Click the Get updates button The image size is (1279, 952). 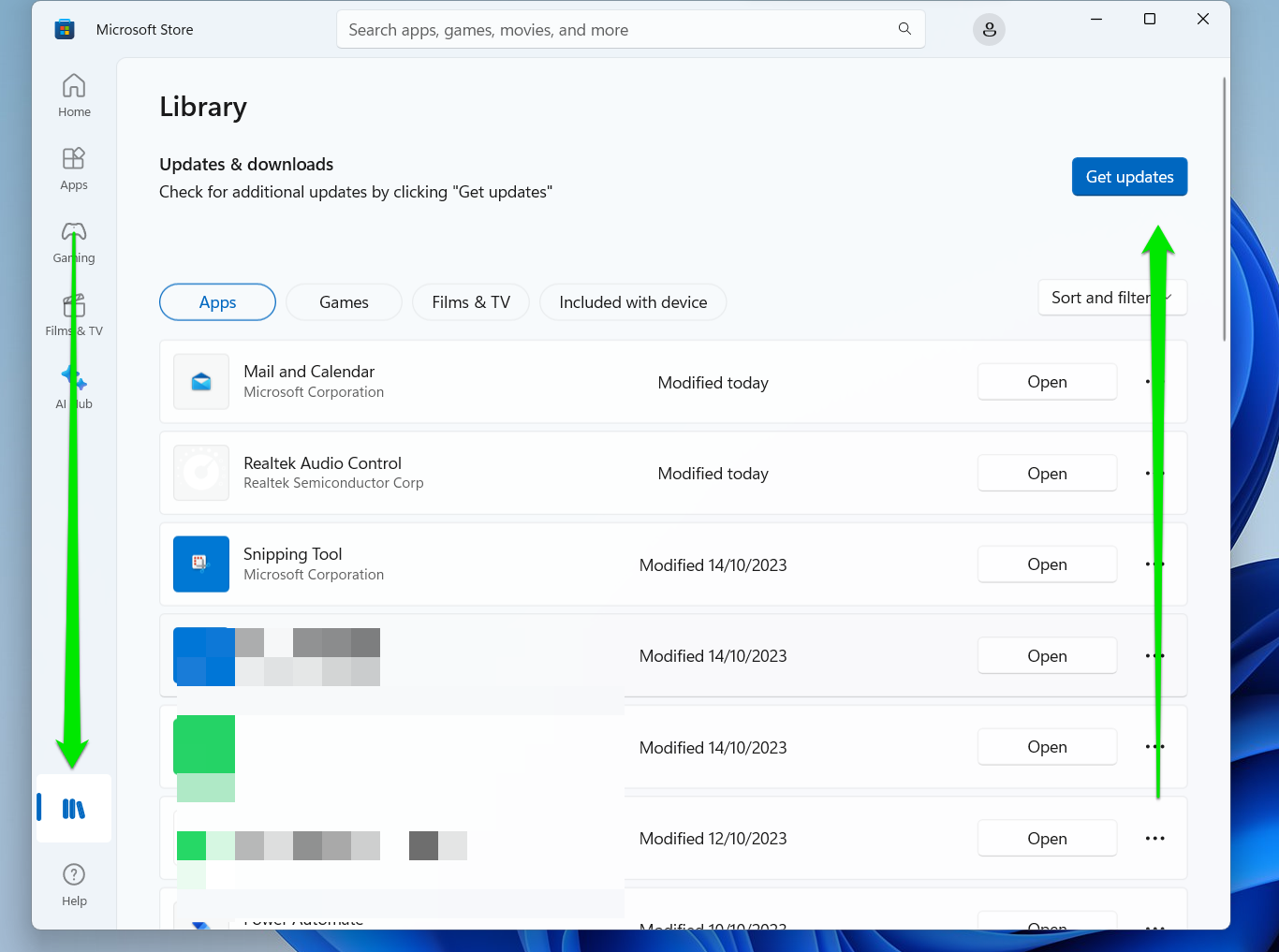(1129, 177)
